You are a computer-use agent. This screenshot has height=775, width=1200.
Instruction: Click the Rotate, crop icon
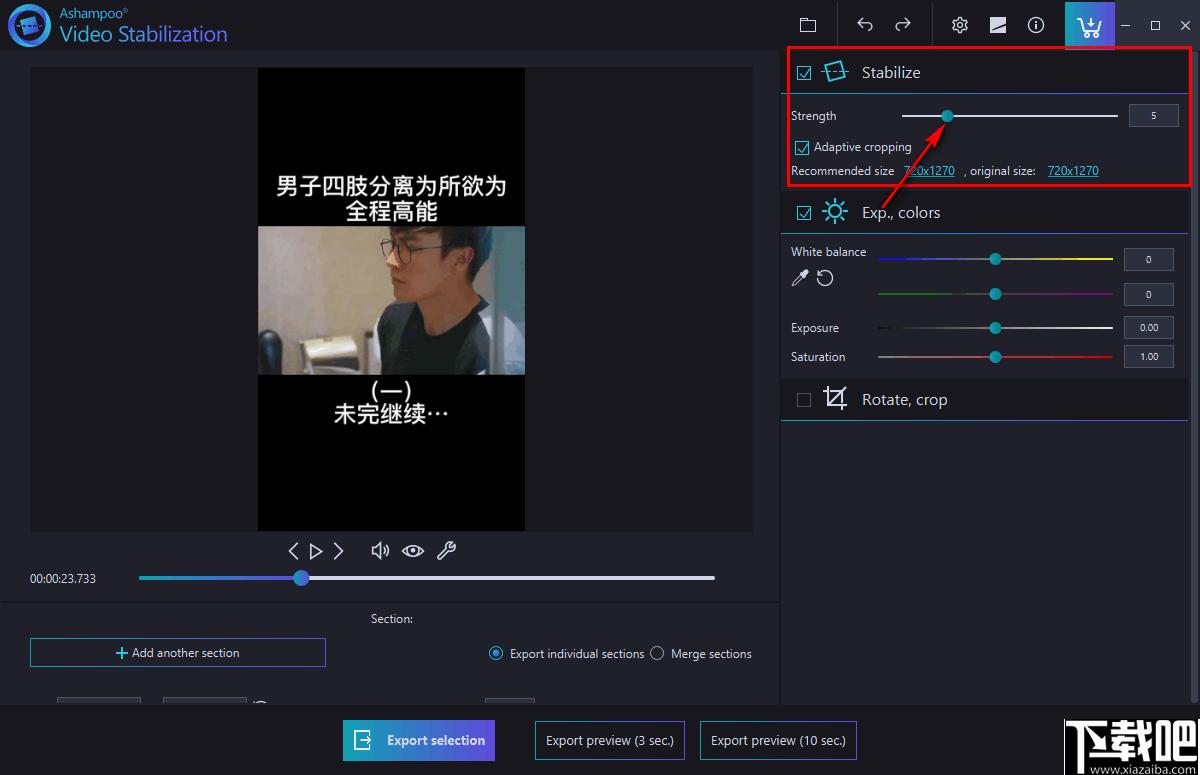point(835,399)
